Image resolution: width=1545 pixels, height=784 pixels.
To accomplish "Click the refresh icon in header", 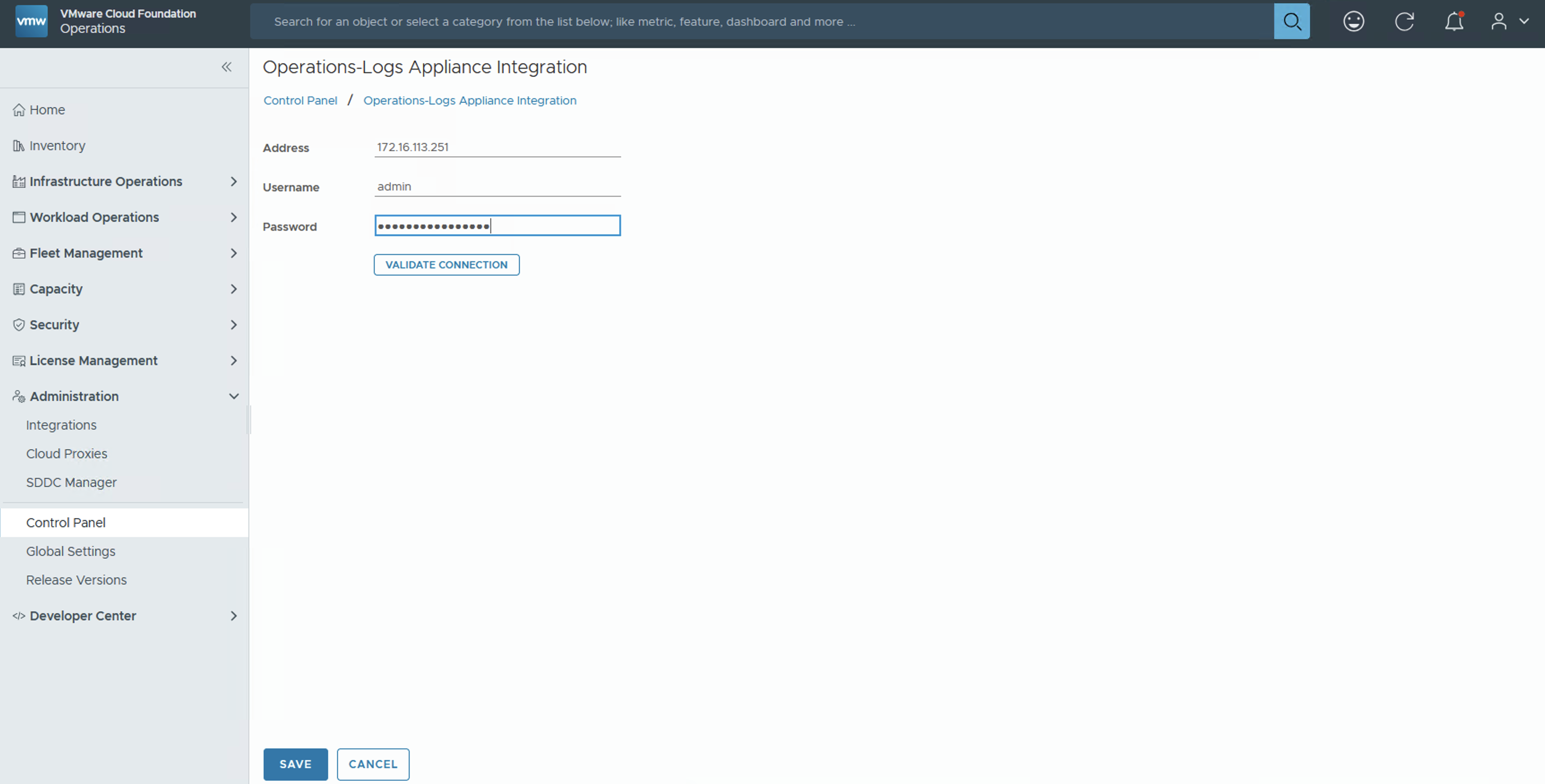I will coord(1403,22).
